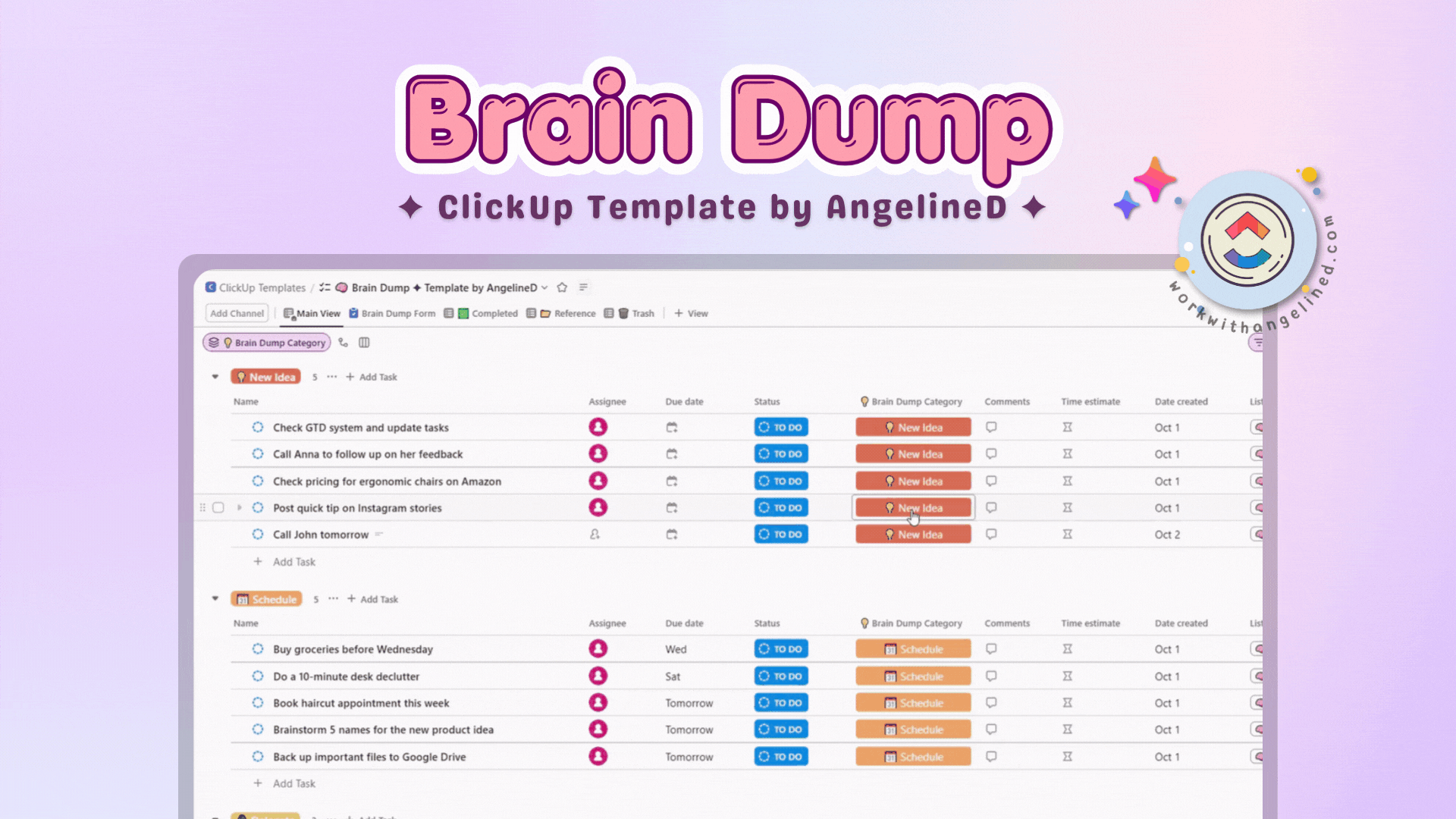Open comments for Check GTD system task

click(x=991, y=428)
